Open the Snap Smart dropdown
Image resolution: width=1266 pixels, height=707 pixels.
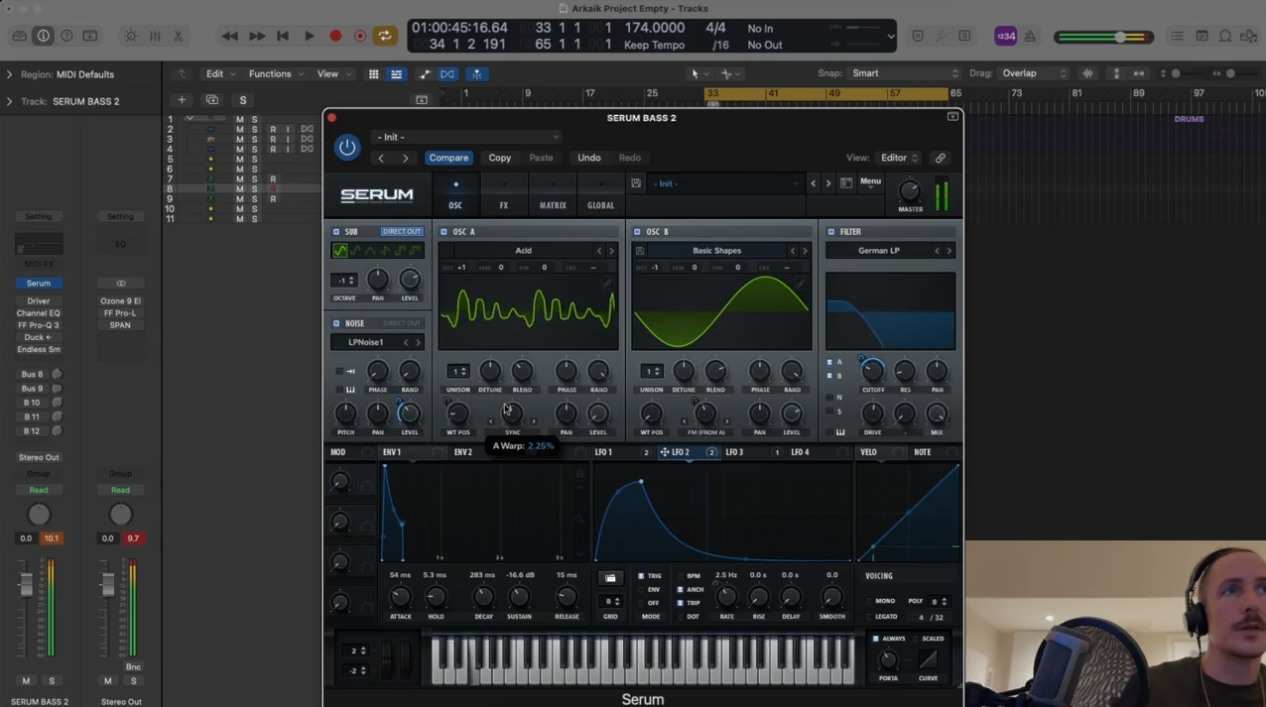904,73
